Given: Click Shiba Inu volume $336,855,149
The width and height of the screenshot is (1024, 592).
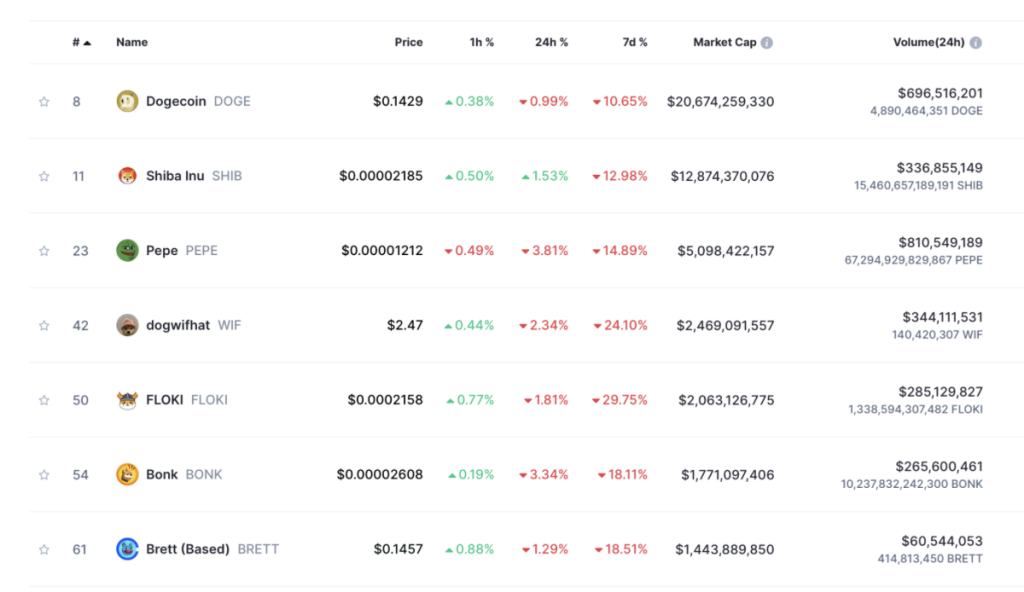Looking at the screenshot, I should click(940, 168).
